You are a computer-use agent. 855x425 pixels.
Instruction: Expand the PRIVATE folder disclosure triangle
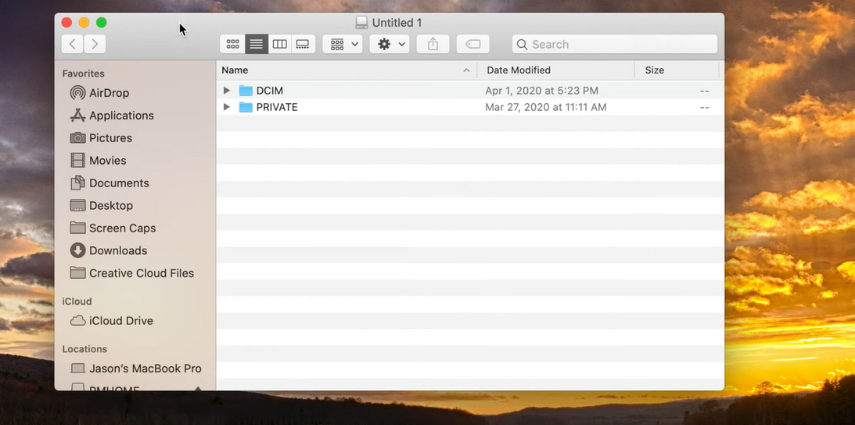227,107
